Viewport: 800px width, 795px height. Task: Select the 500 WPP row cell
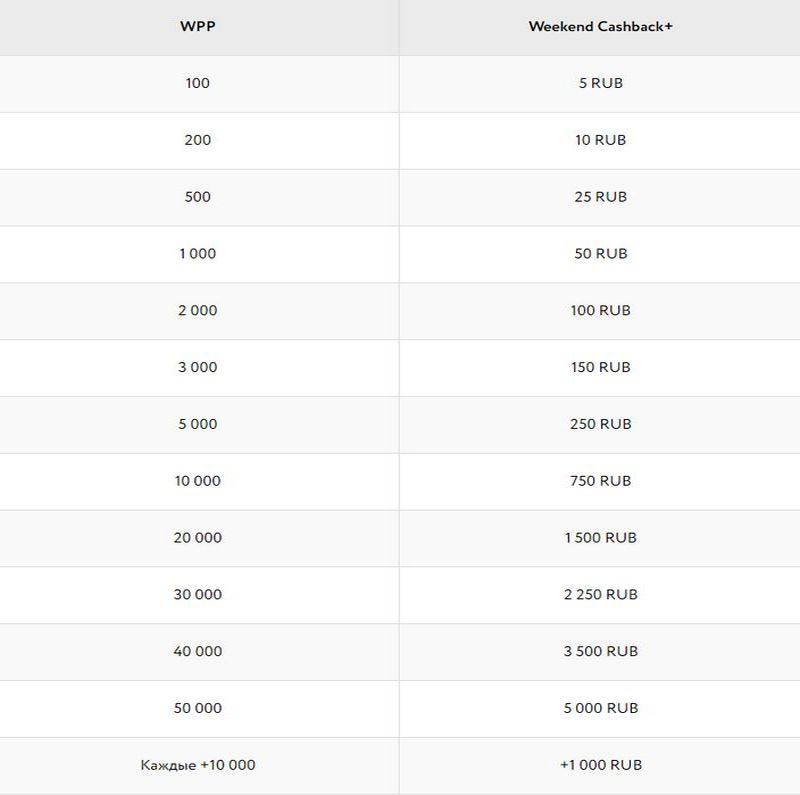(197, 196)
